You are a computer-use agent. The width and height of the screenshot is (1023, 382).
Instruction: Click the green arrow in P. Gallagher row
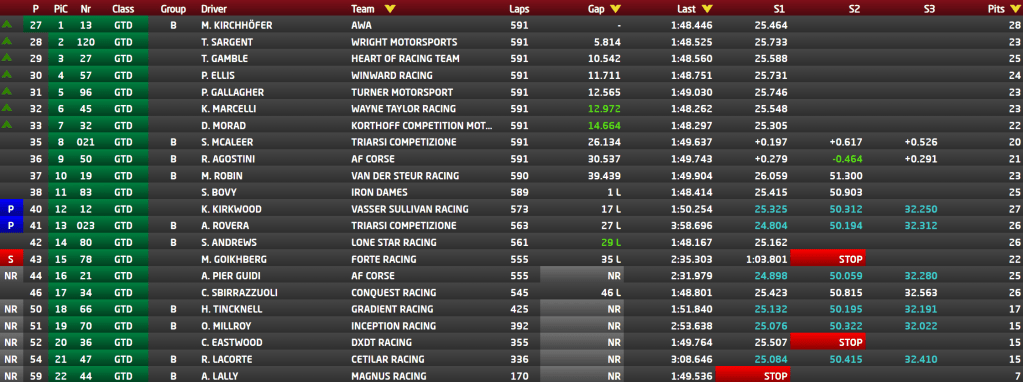point(8,91)
